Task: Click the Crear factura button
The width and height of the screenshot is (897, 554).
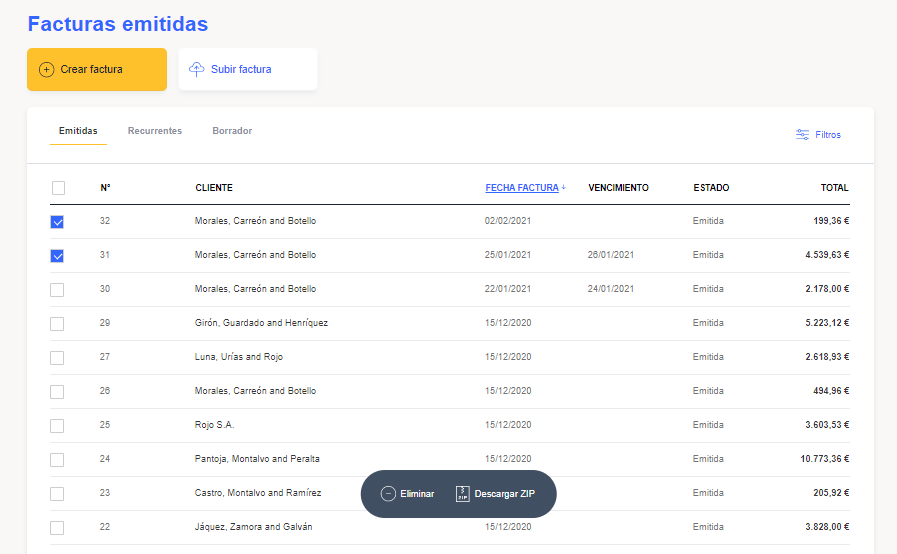Action: pos(97,69)
